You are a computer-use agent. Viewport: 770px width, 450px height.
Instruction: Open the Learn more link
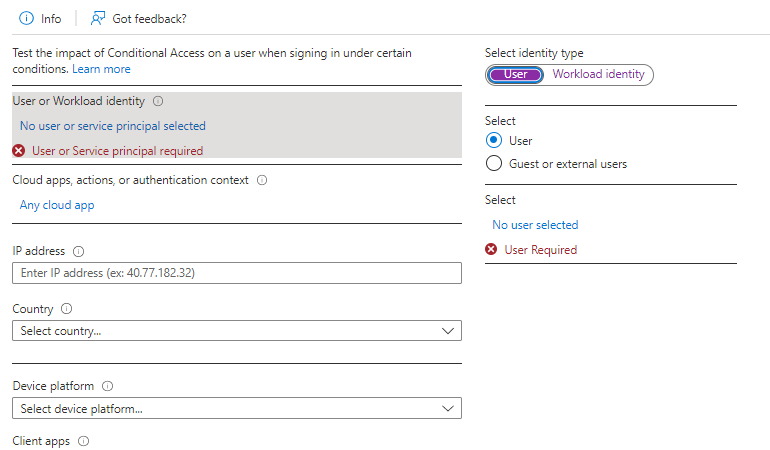click(101, 69)
